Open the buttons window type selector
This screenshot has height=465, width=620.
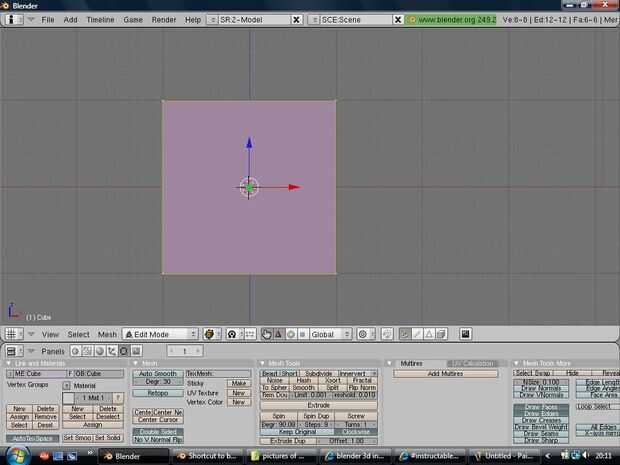click(14, 351)
